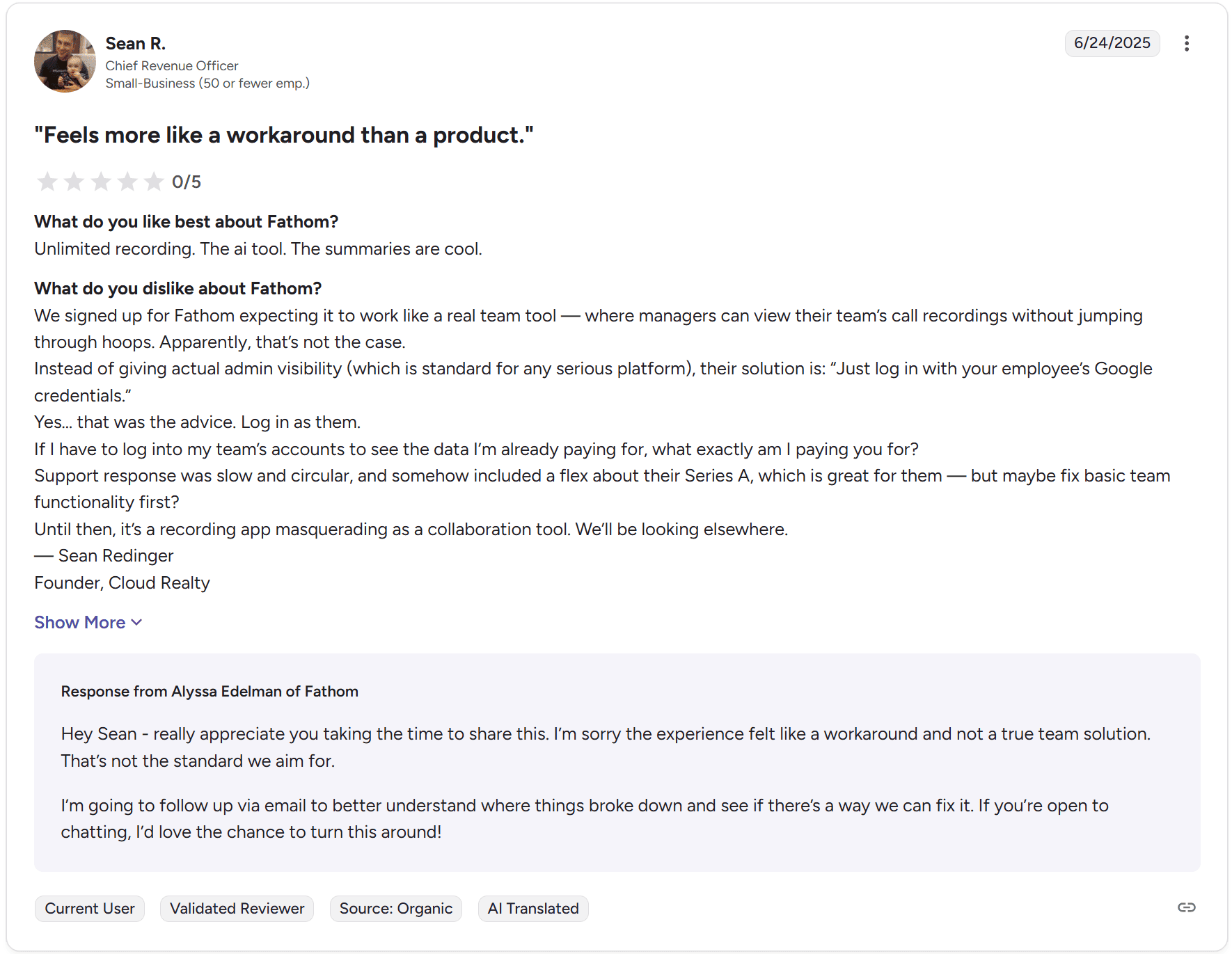Click the review title about workaround
Screen dimensions: 1232x954
284,135
